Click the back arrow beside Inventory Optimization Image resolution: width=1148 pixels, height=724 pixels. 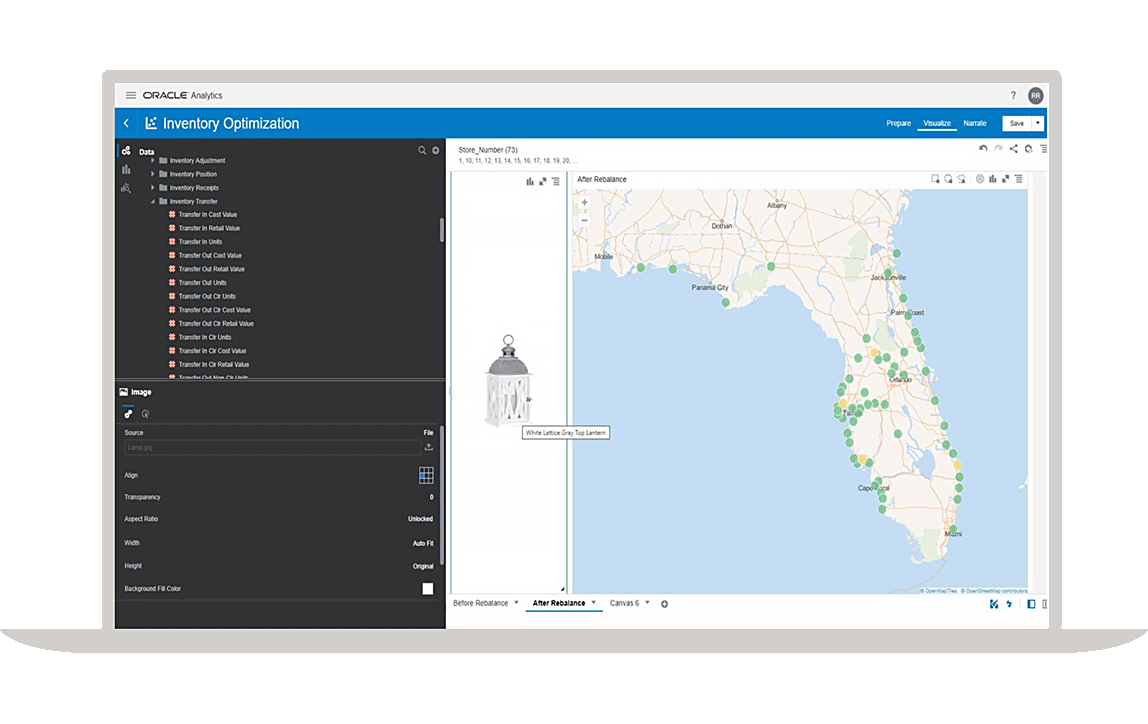tap(126, 124)
